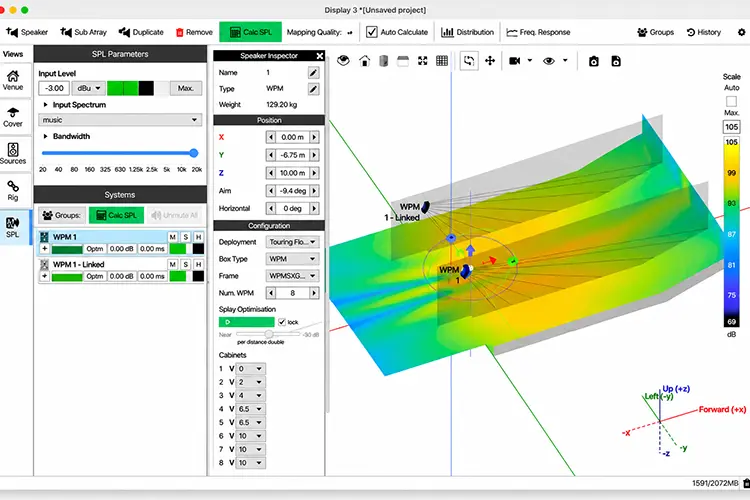Toggle the splay optimisation lock checkbox
The width and height of the screenshot is (750, 500).
(x=282, y=322)
